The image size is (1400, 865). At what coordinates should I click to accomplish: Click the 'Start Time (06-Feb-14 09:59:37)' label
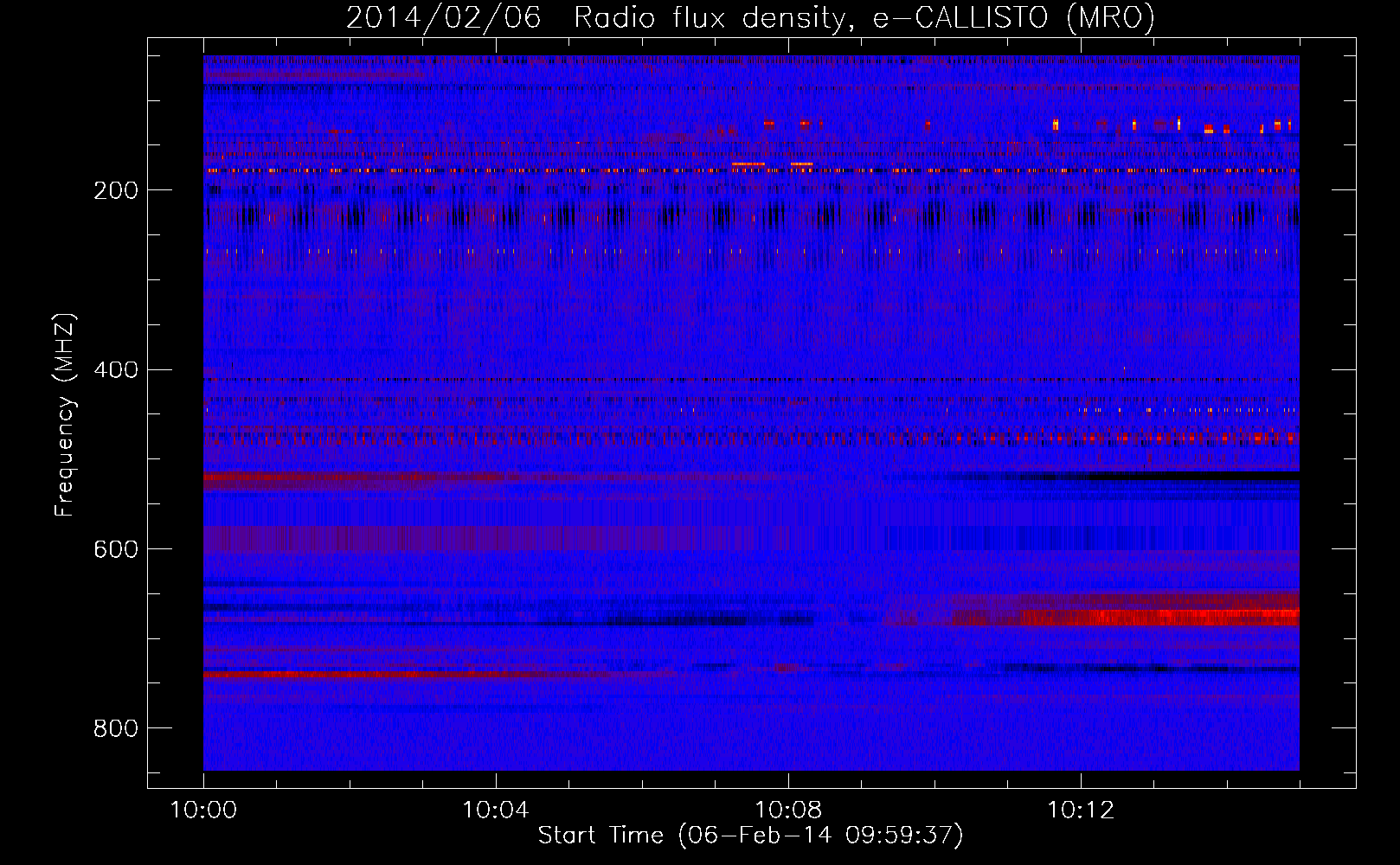tap(750, 836)
